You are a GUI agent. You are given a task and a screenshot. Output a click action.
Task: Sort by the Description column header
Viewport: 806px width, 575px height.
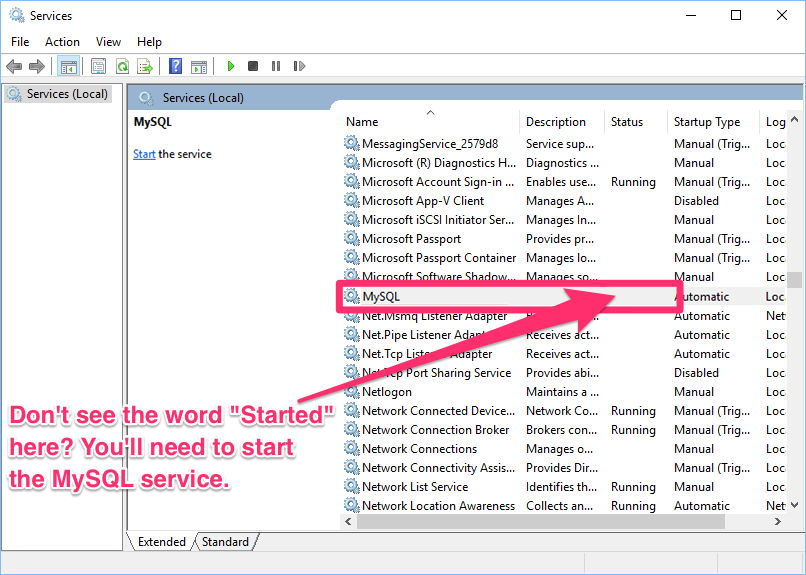[x=562, y=122]
